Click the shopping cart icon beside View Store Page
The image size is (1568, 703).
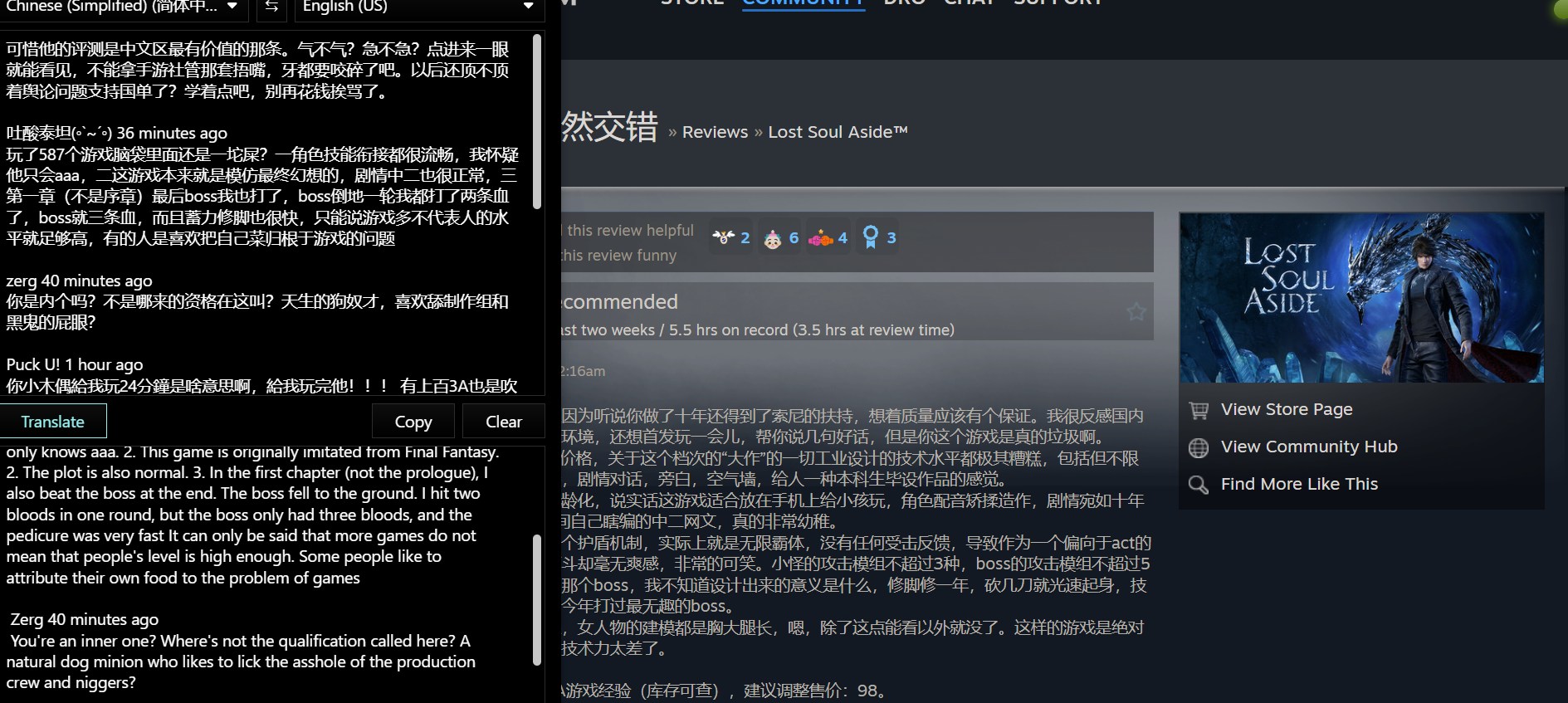1199,410
